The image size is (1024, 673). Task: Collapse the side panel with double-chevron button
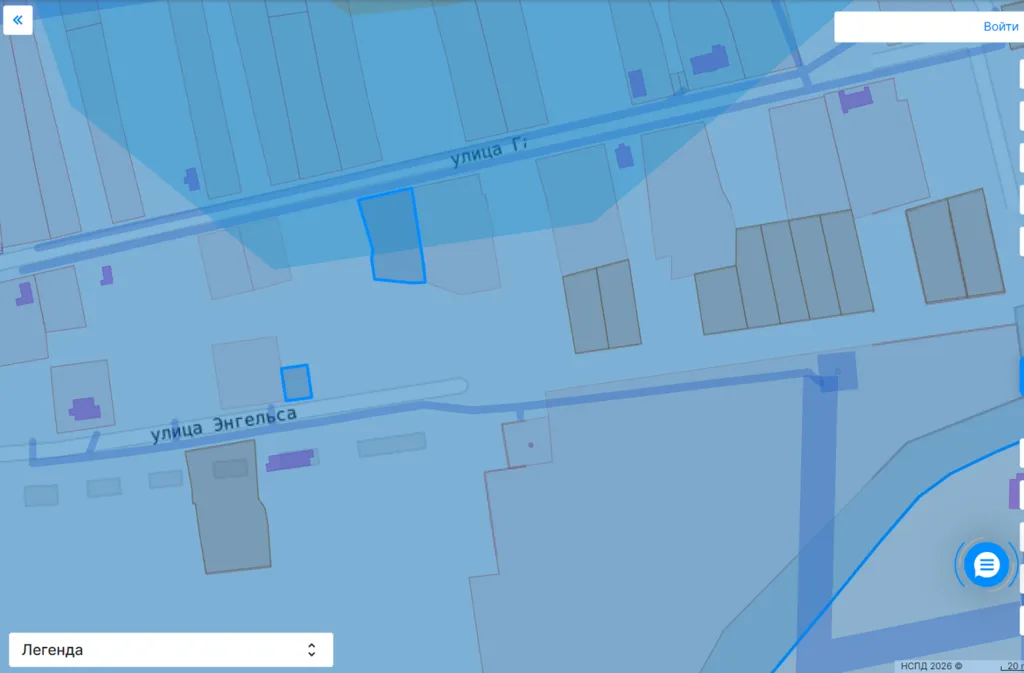click(18, 20)
